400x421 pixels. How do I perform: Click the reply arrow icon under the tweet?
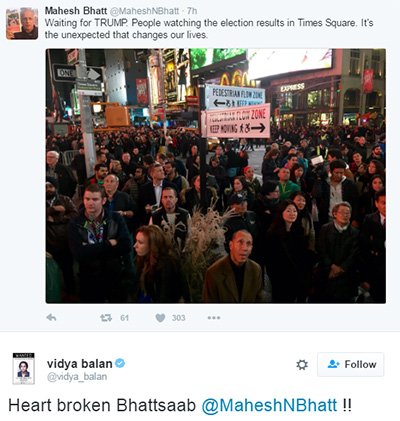[51, 317]
